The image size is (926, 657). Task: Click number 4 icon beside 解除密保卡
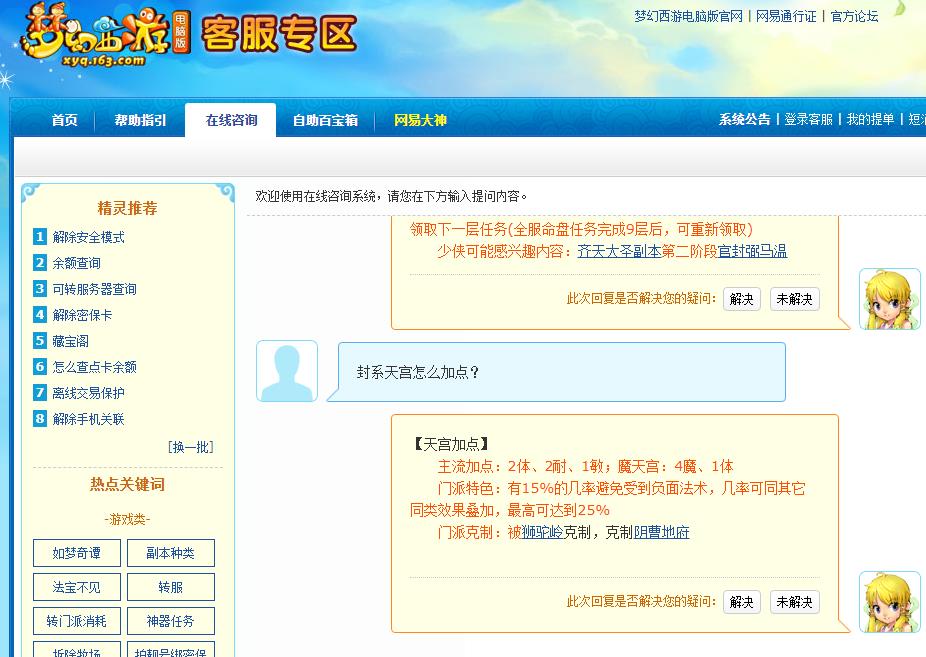click(40, 315)
